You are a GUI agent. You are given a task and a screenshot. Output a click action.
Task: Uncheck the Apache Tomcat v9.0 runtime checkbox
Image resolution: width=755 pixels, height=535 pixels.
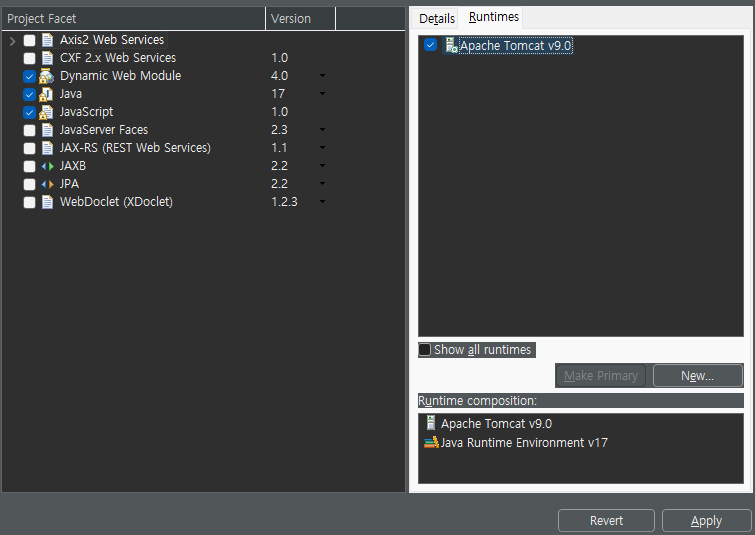tap(430, 45)
